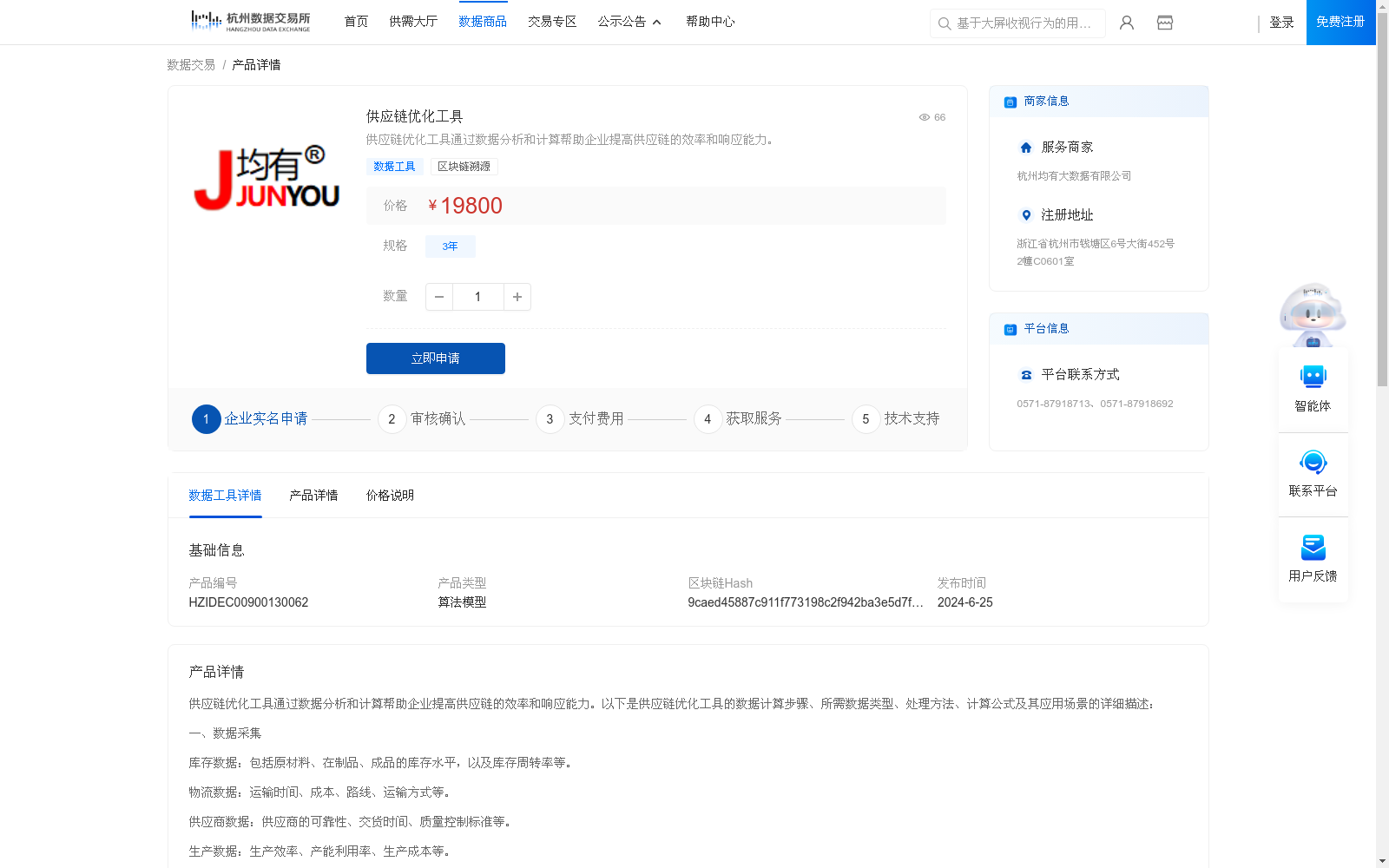Open the 用户反馈 mail icon
Viewport: 1389px width, 868px height.
click(1313, 547)
